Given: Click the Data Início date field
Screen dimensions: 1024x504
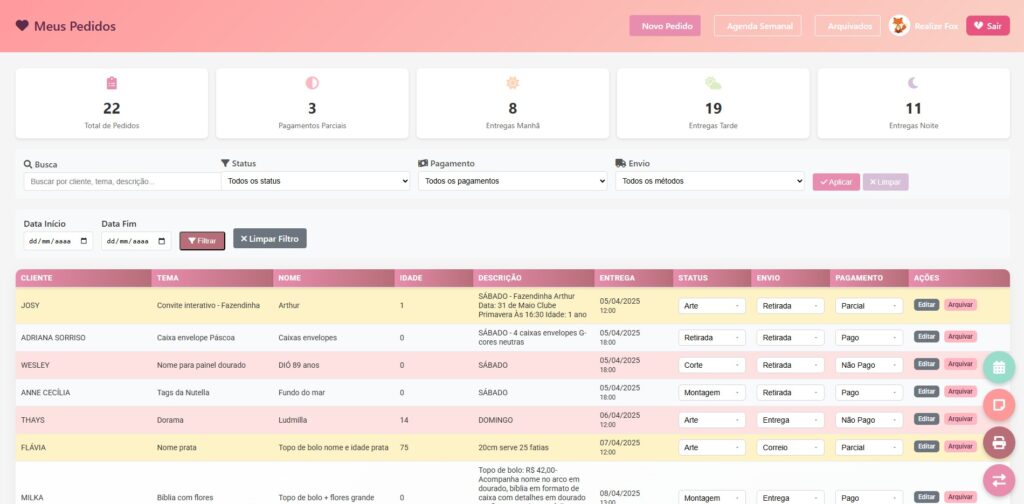Looking at the screenshot, I should coord(58,241).
